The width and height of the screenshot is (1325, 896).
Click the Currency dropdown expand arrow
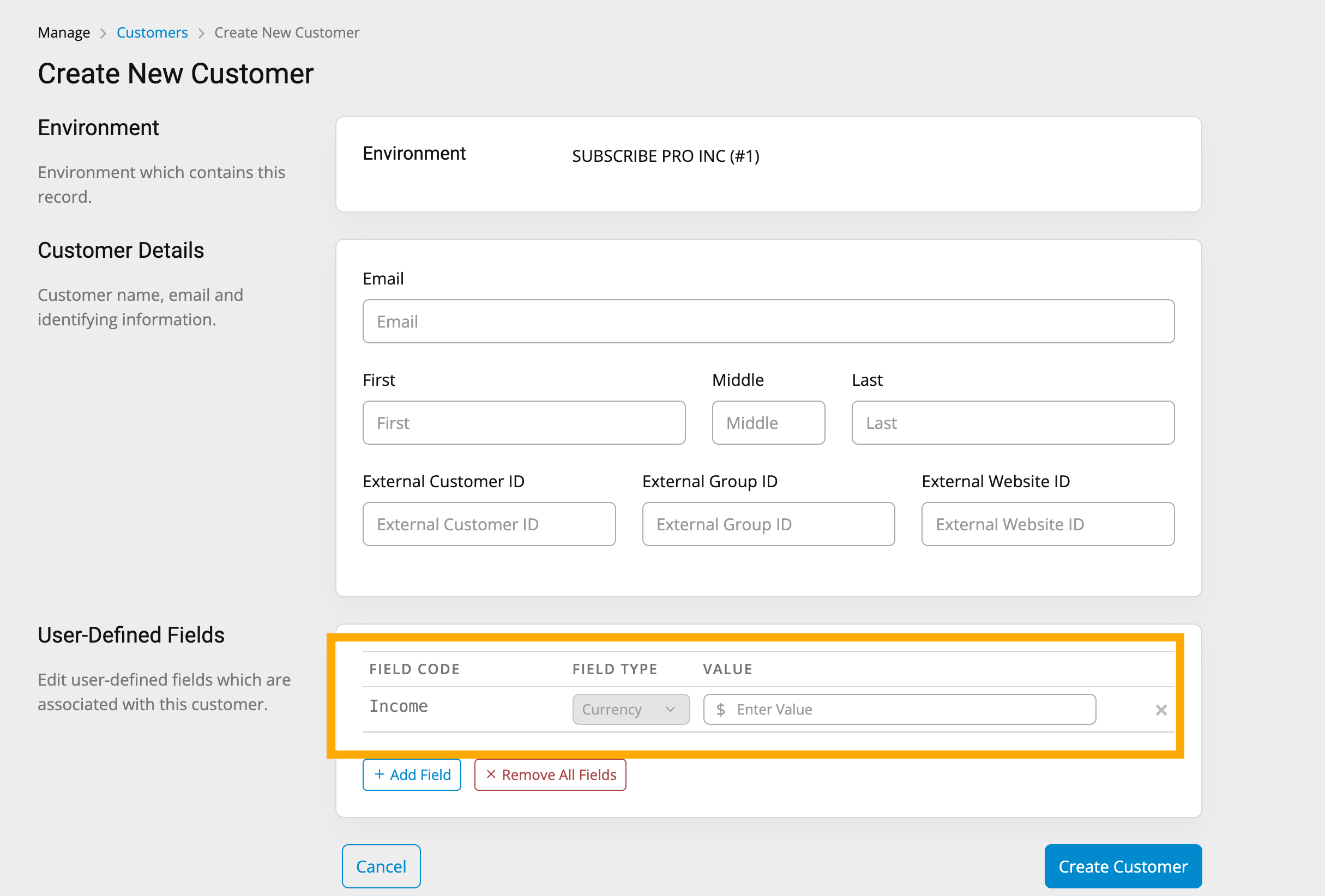(x=673, y=710)
